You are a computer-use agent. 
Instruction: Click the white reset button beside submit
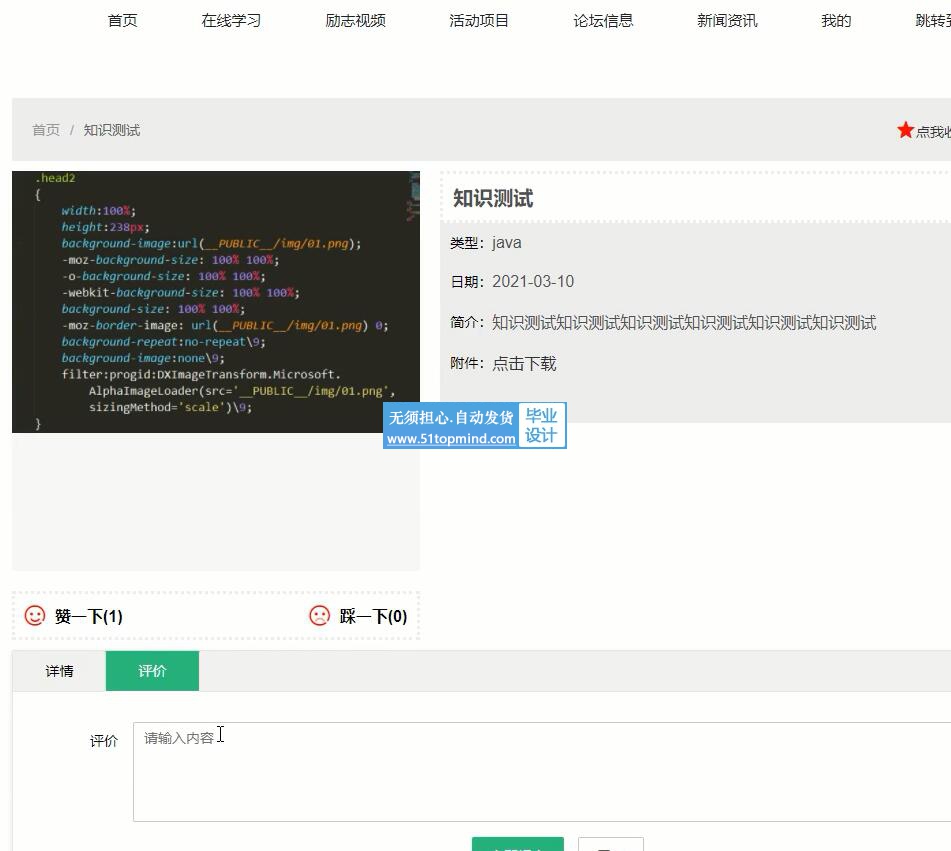(x=611, y=844)
